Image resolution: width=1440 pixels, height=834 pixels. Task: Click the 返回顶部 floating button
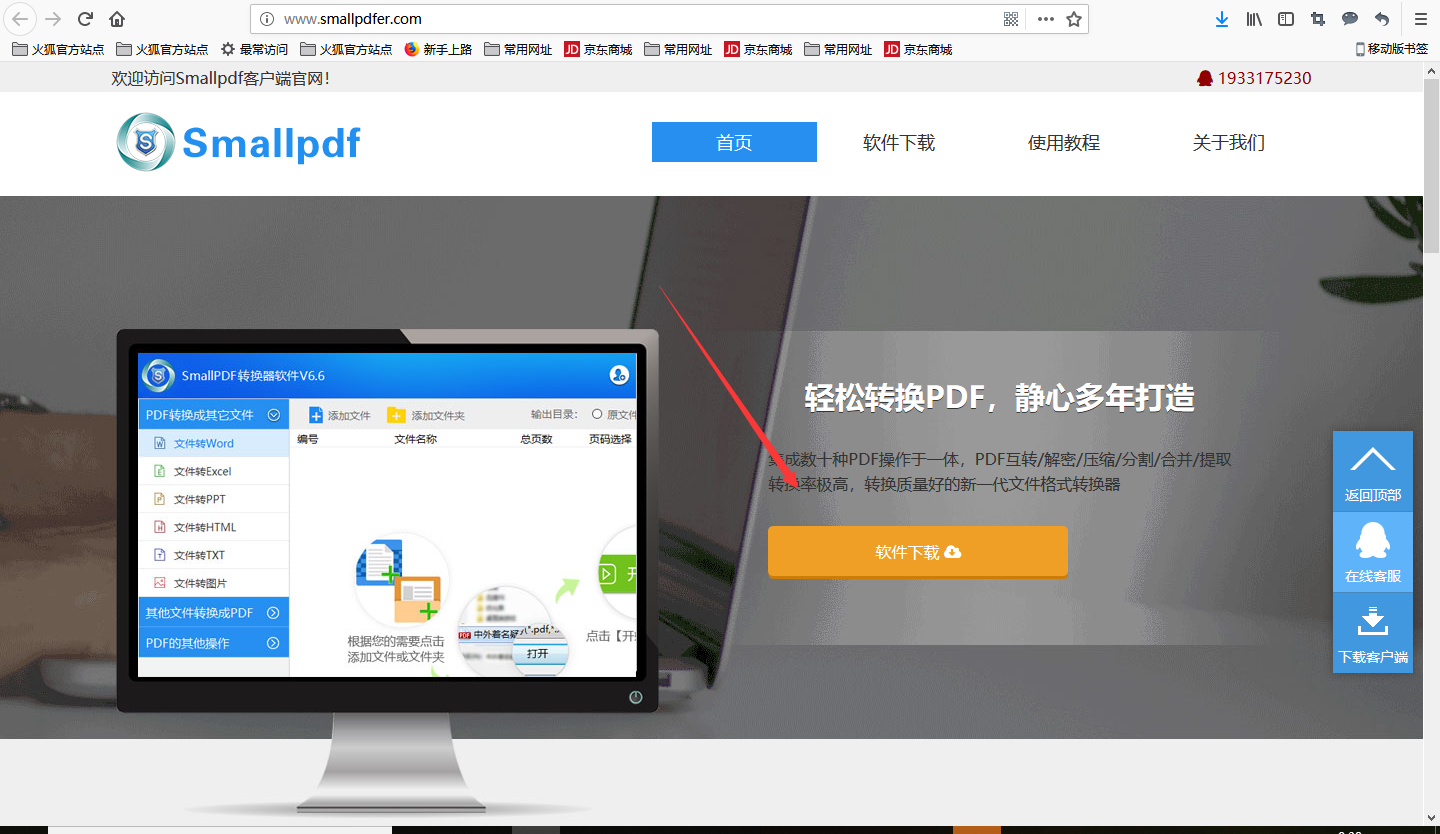pyautogui.click(x=1373, y=471)
